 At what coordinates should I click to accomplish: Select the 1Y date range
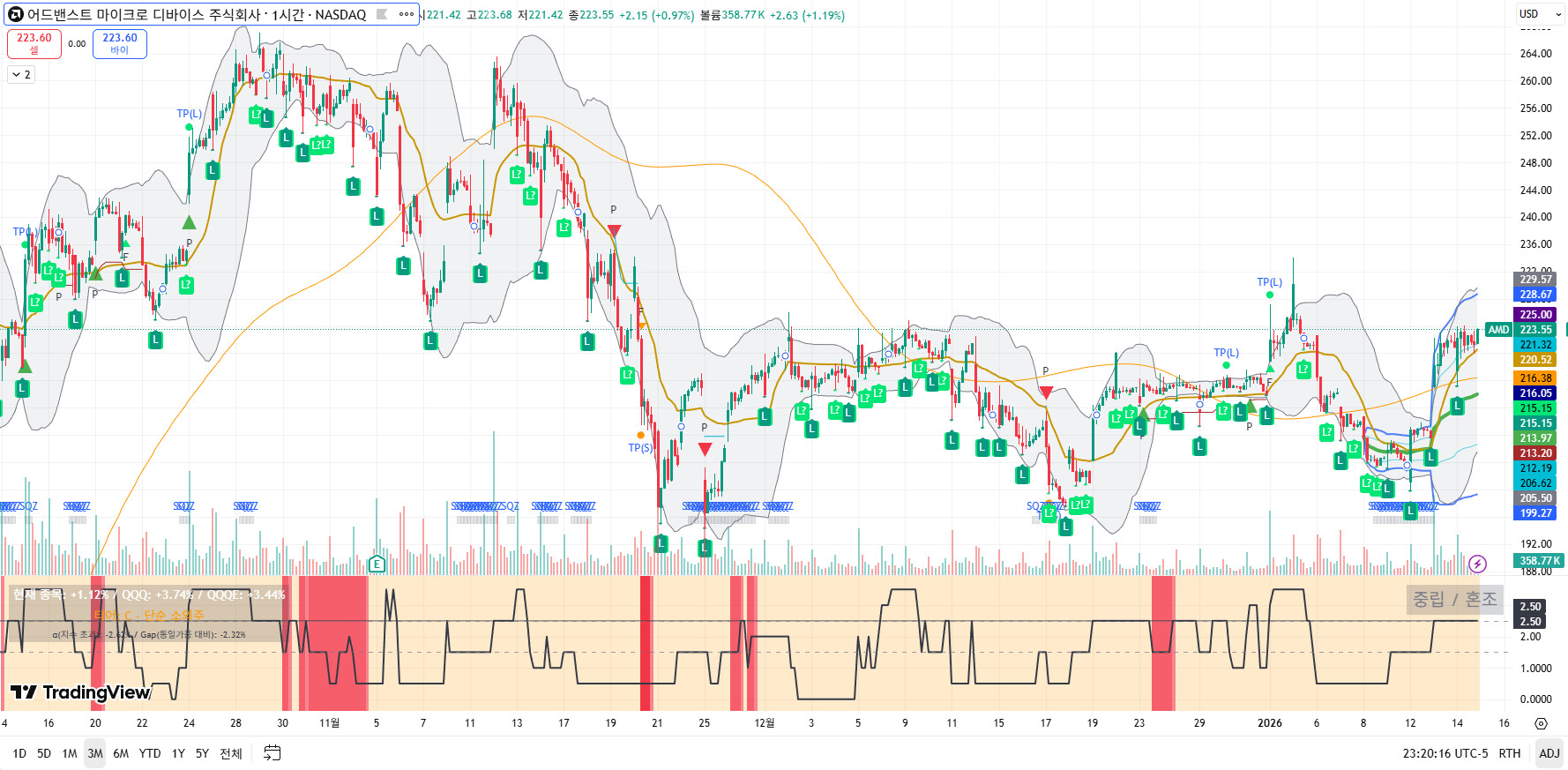tap(178, 753)
